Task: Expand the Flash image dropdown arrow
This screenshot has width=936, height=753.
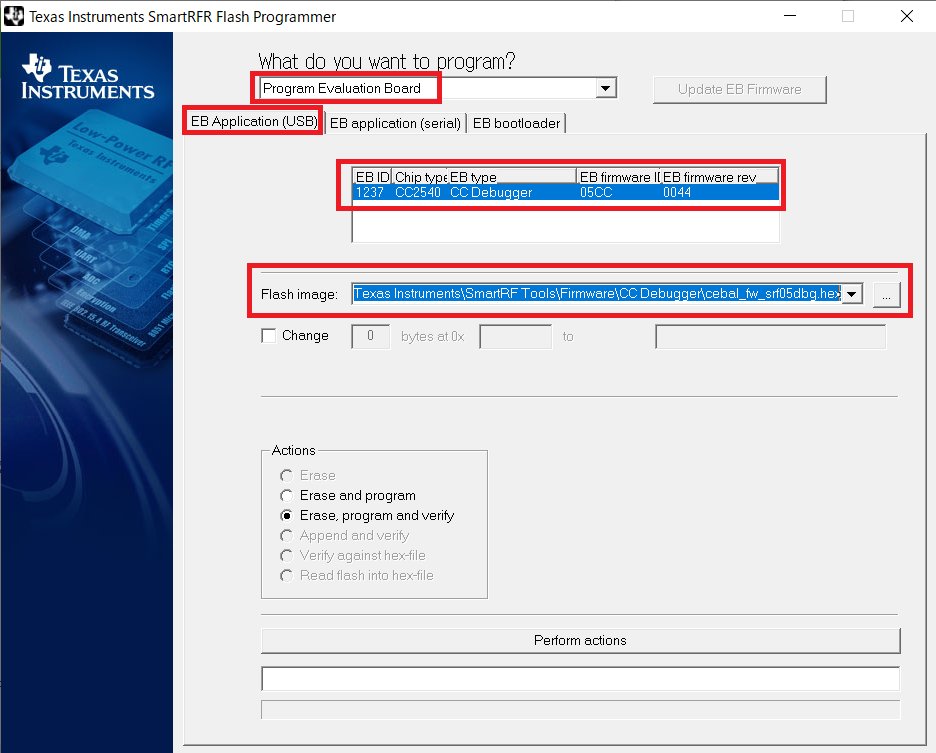Action: 852,294
